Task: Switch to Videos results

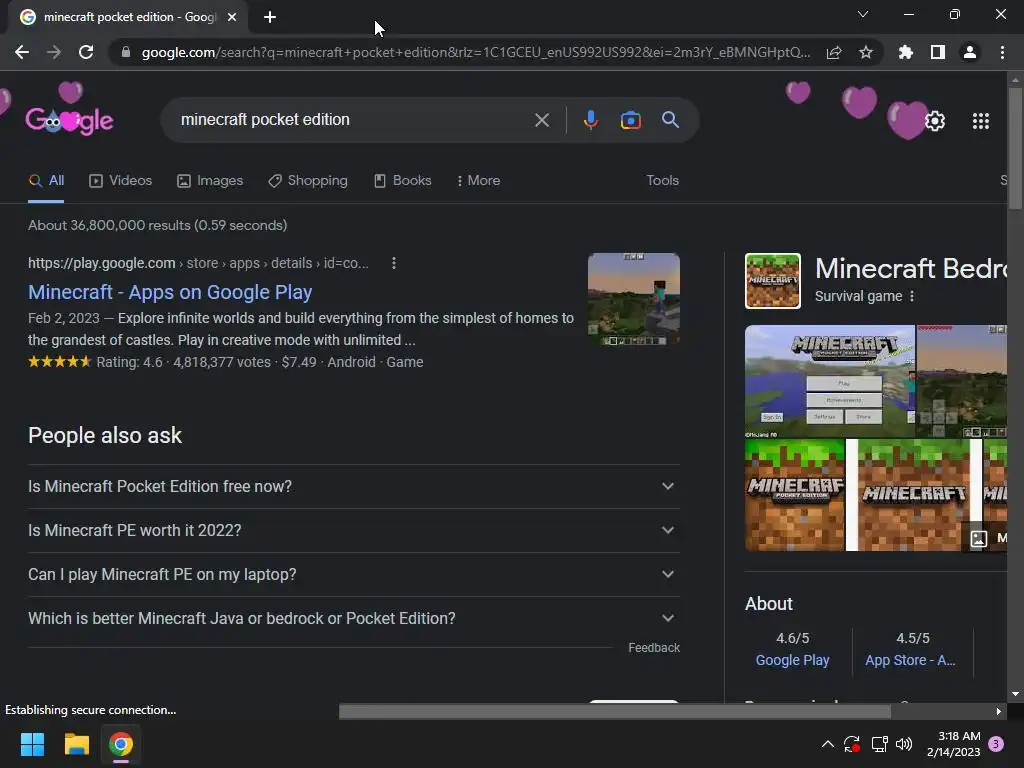Action: click(120, 180)
